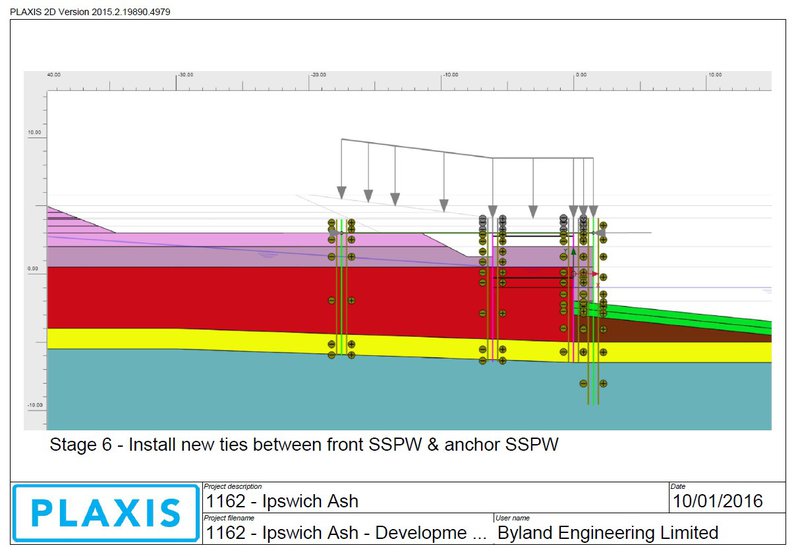The height and width of the screenshot is (556, 800).
Task: Select the red x-axis origin arrow
Action: click(x=596, y=272)
